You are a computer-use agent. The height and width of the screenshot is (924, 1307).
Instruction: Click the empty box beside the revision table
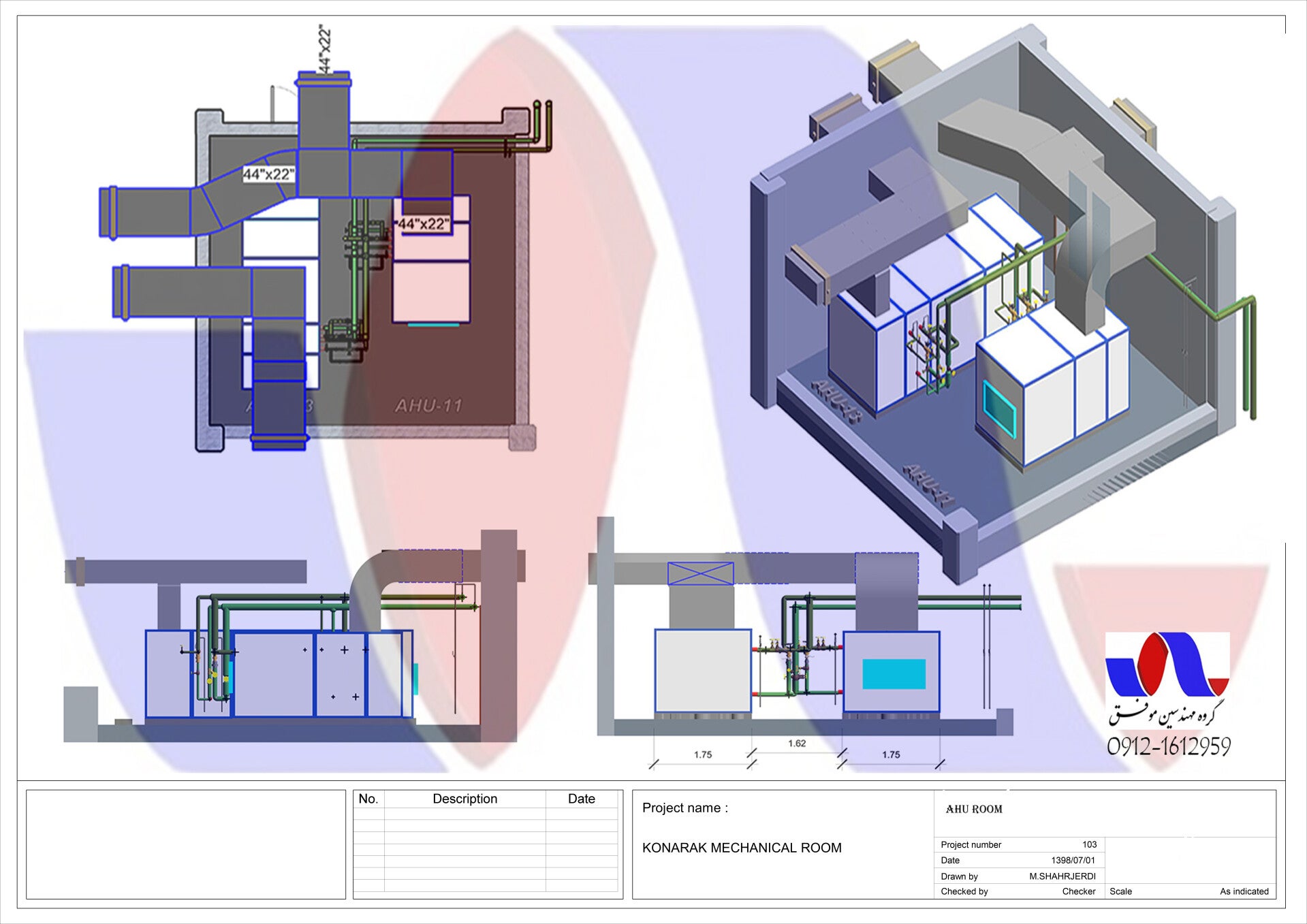click(x=186, y=844)
